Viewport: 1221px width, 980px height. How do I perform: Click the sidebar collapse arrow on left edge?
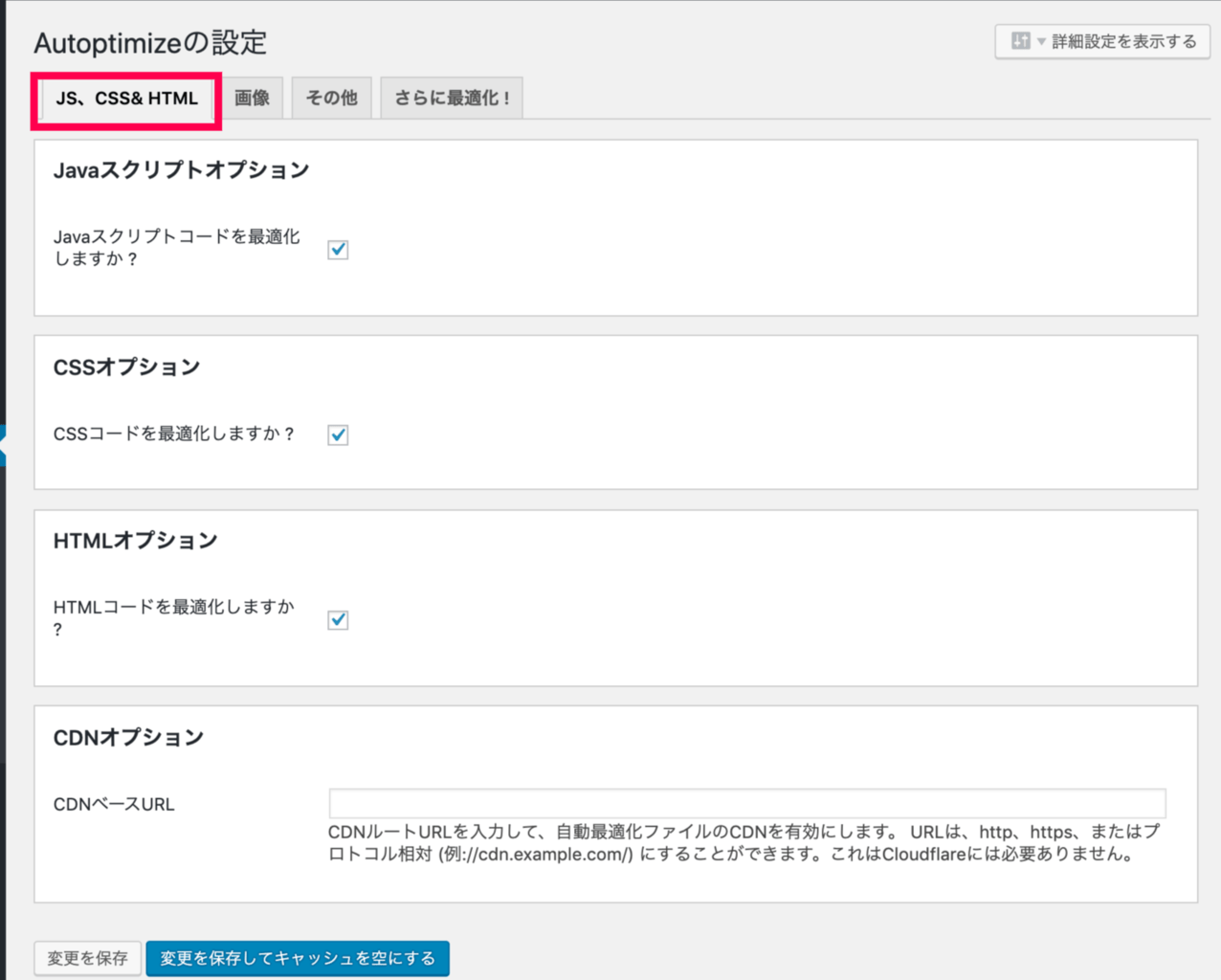click(x=3, y=445)
